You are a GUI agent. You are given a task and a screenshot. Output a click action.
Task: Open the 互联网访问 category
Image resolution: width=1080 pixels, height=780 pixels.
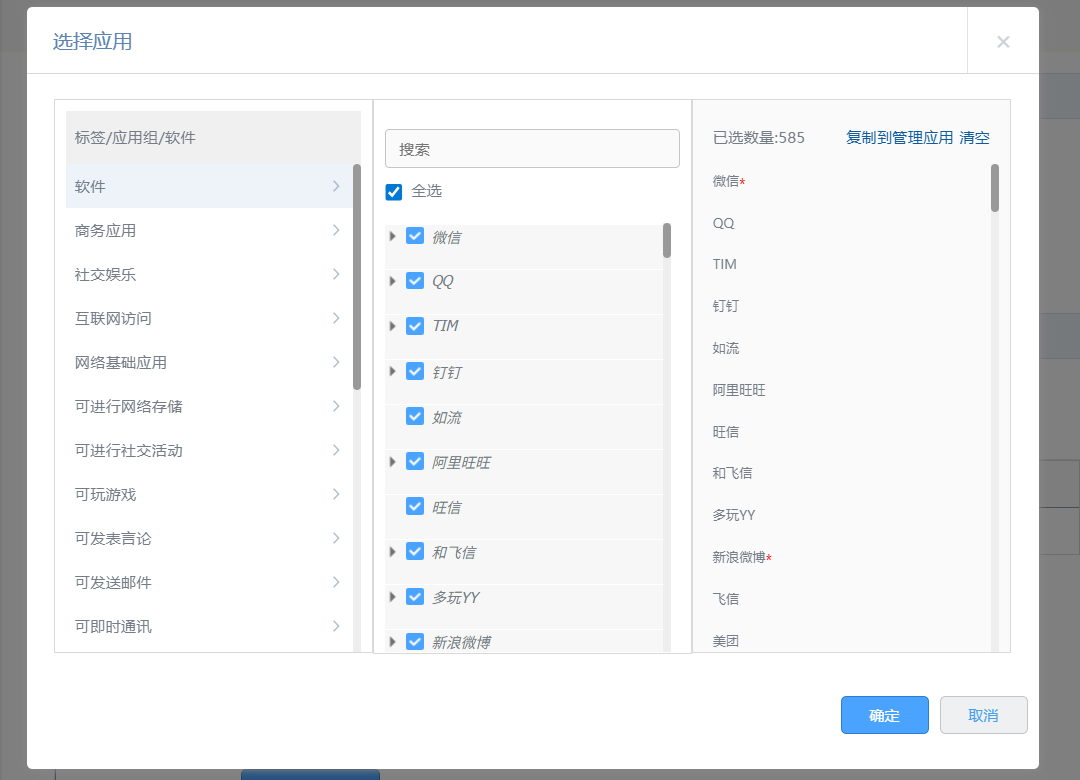point(210,318)
